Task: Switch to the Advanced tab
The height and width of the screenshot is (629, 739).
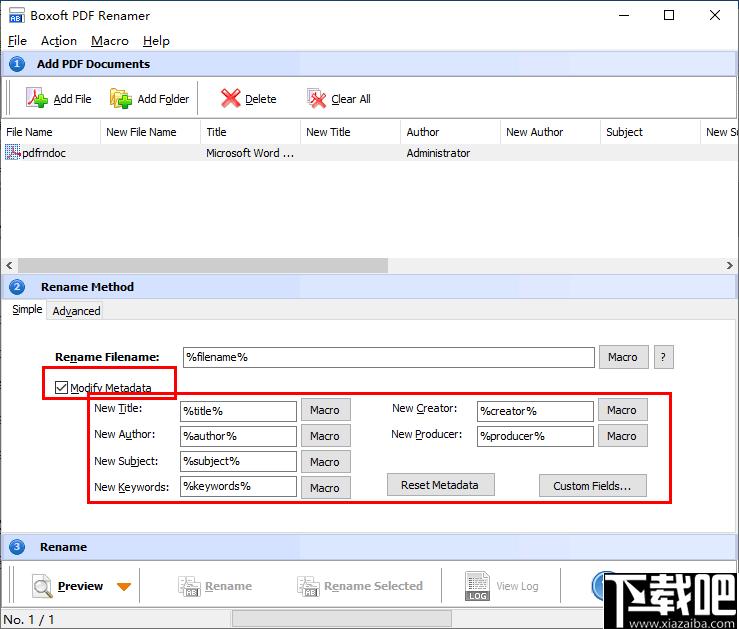Action: point(76,311)
